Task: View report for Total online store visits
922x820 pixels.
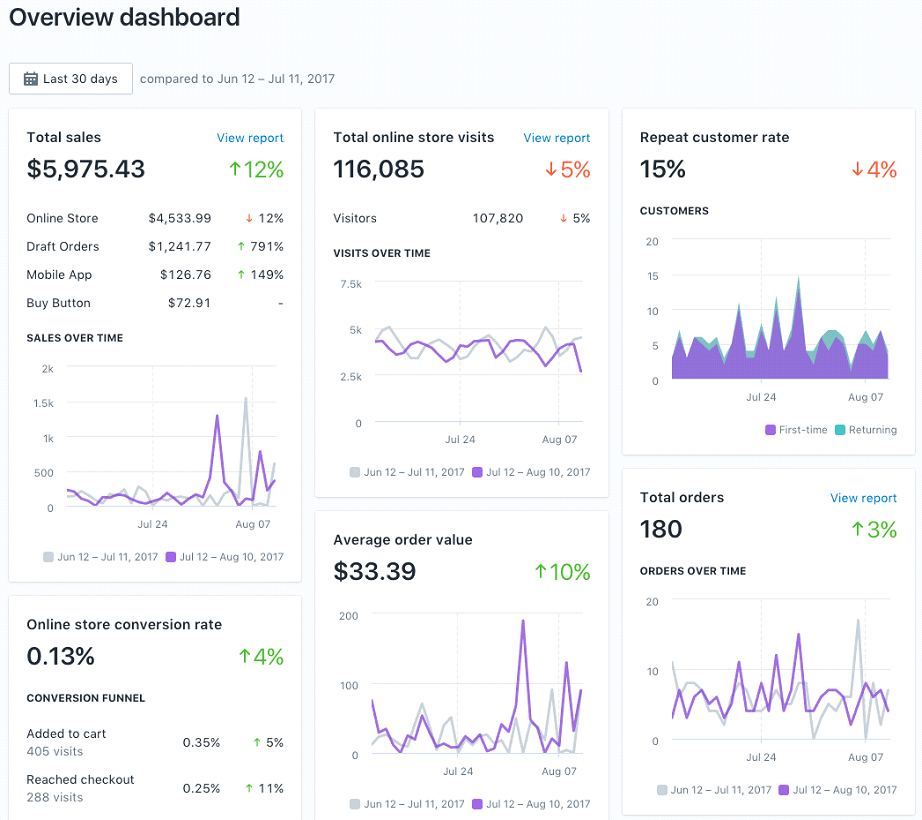Action: [x=556, y=138]
